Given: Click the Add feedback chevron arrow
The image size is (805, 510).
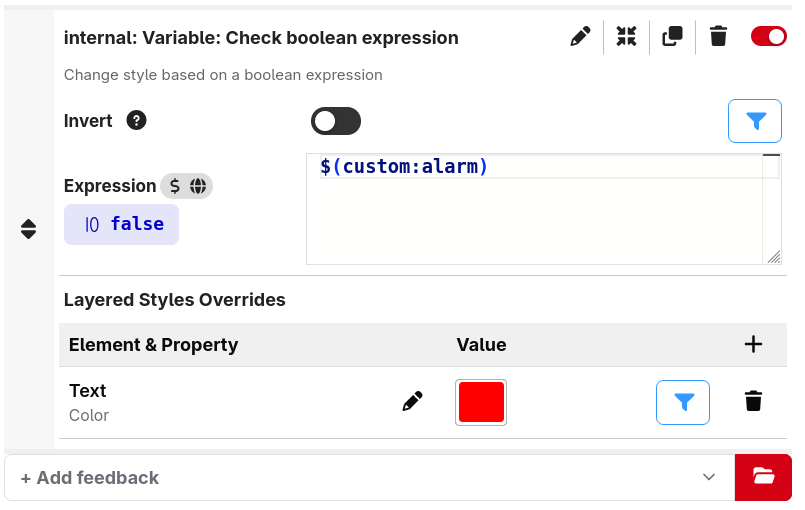Looking at the screenshot, I should click(709, 477).
